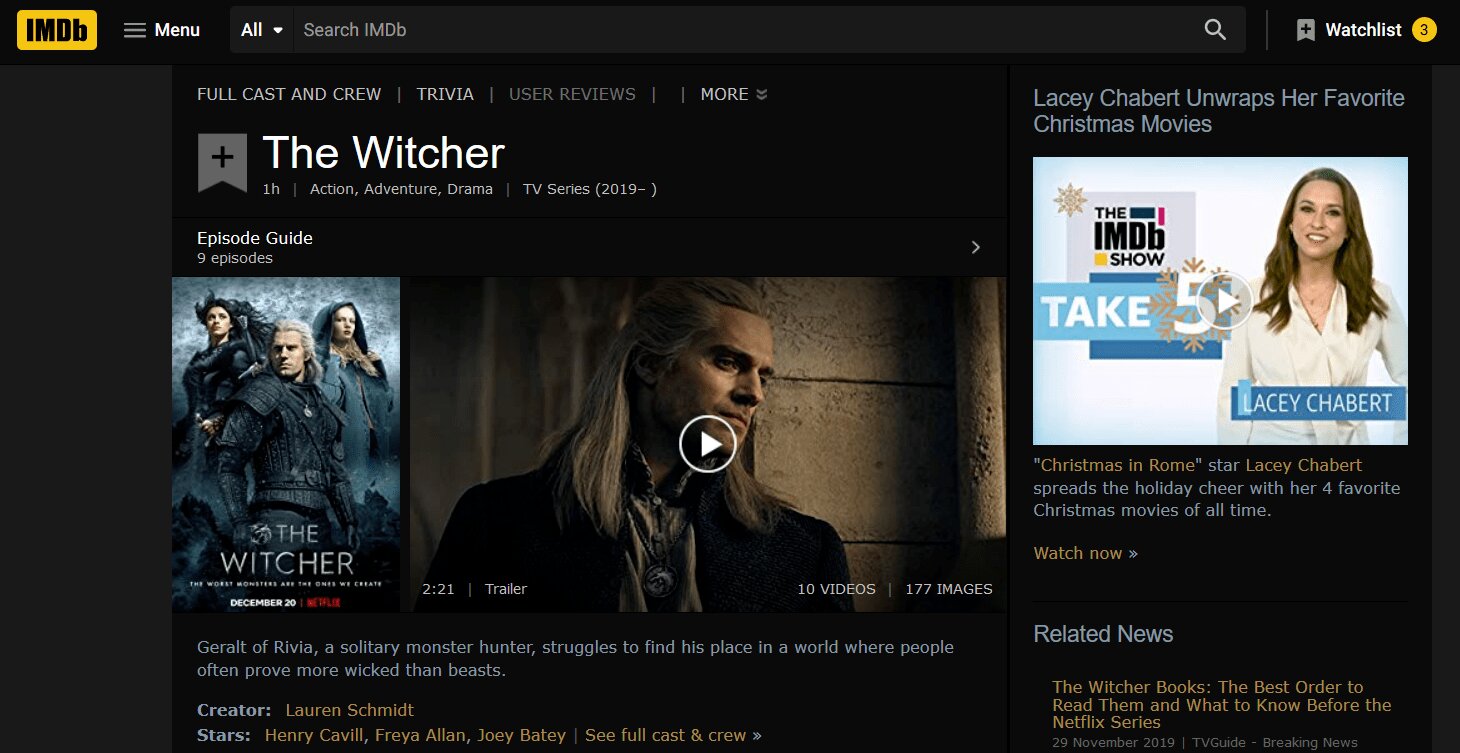Open the Episode Guide via chevron arrow
Screen dimensions: 1460x753
975,247
